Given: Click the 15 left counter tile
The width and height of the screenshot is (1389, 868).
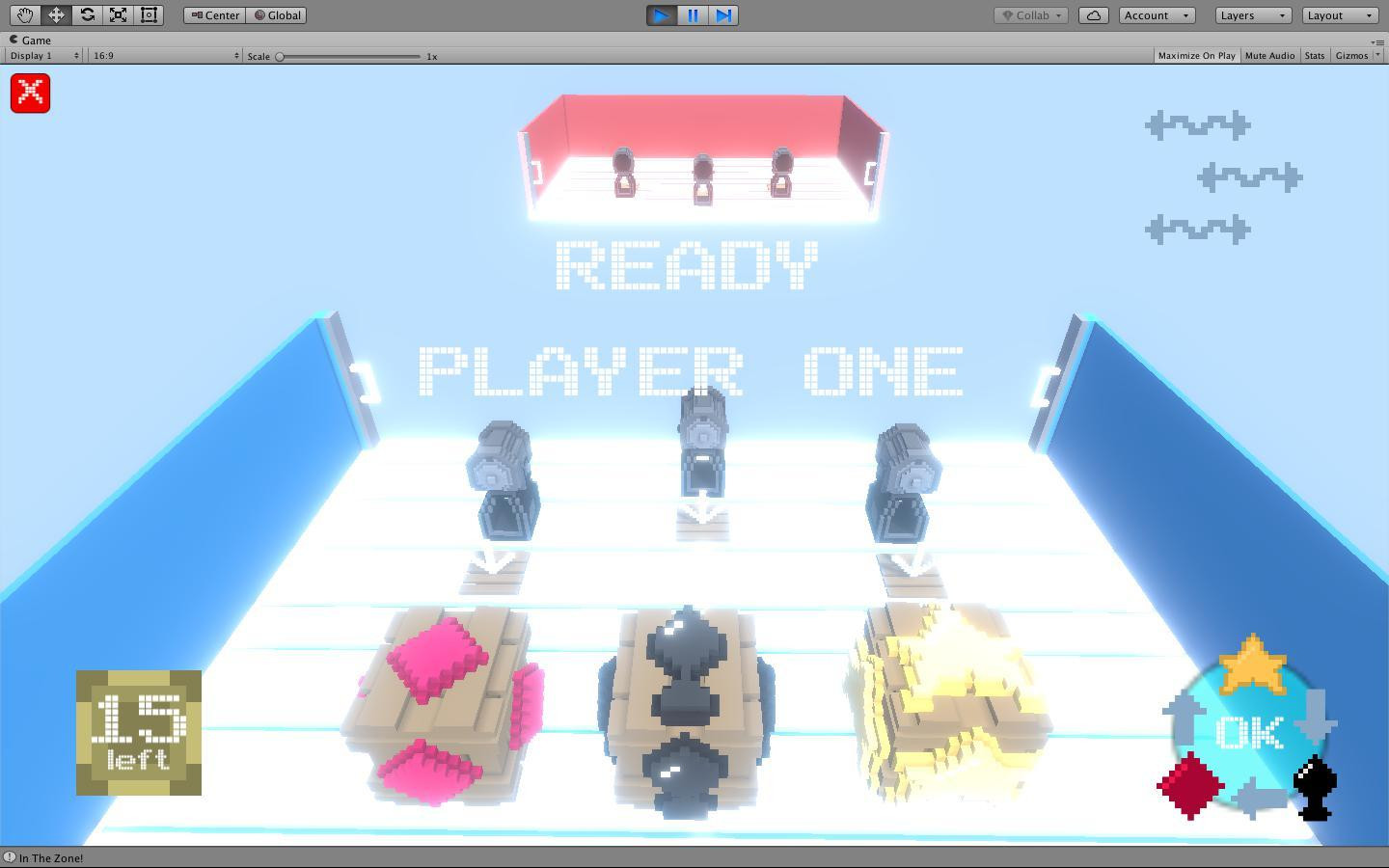Looking at the screenshot, I should coord(139,733).
